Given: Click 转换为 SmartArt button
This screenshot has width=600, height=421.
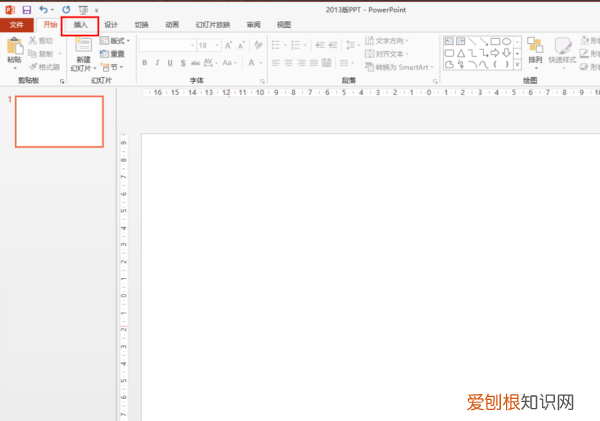Looking at the screenshot, I should [399, 67].
